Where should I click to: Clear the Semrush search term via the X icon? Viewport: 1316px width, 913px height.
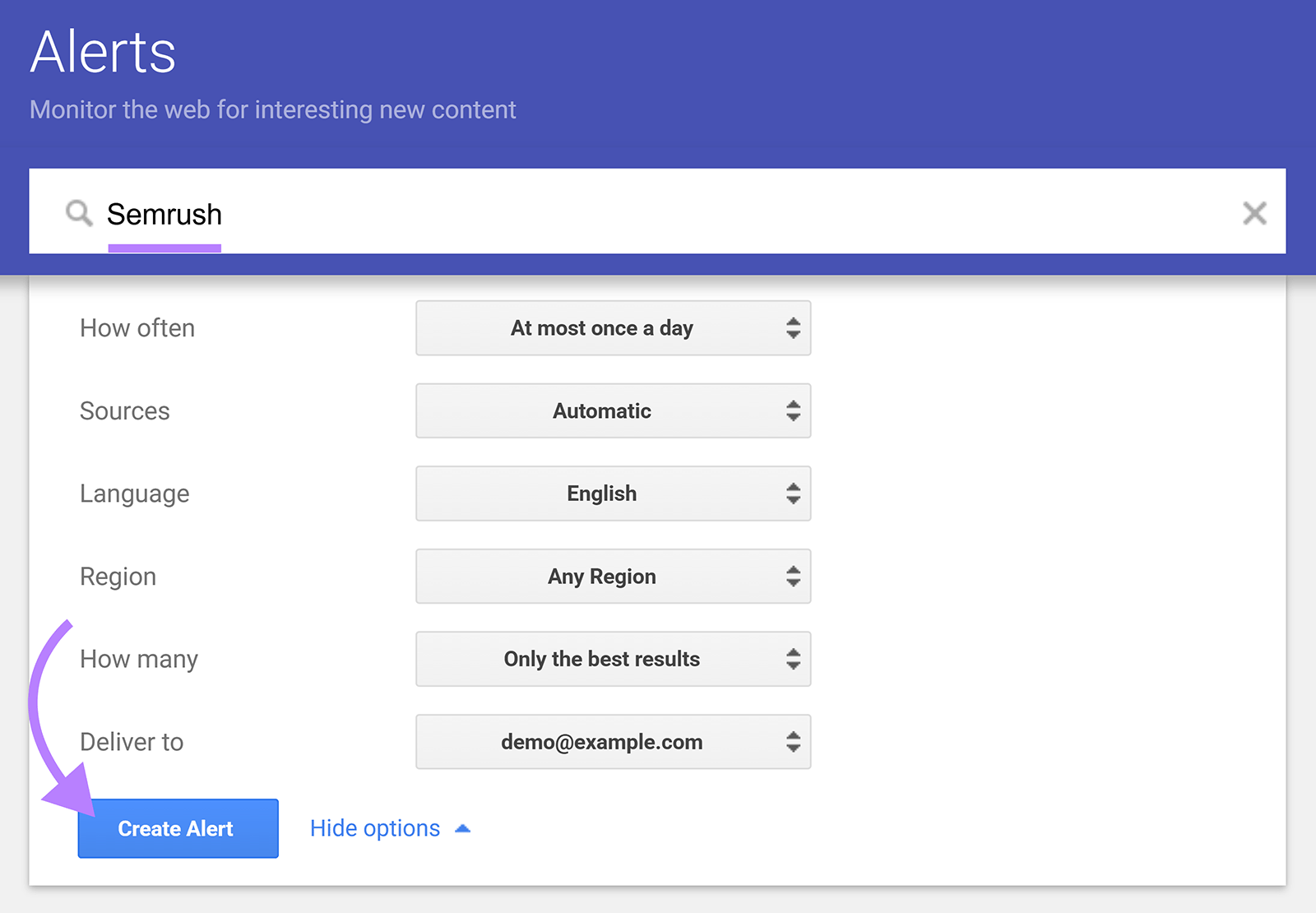pos(1254,213)
